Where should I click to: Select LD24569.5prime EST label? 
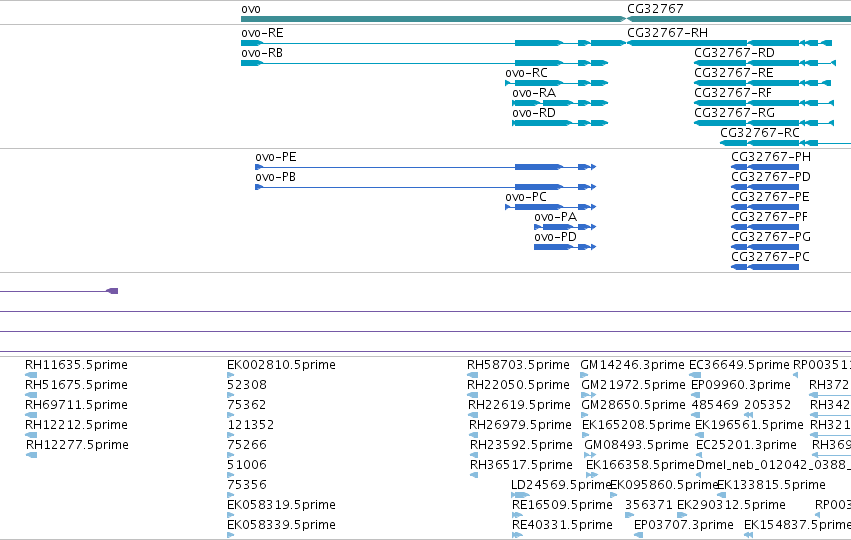pos(561,485)
